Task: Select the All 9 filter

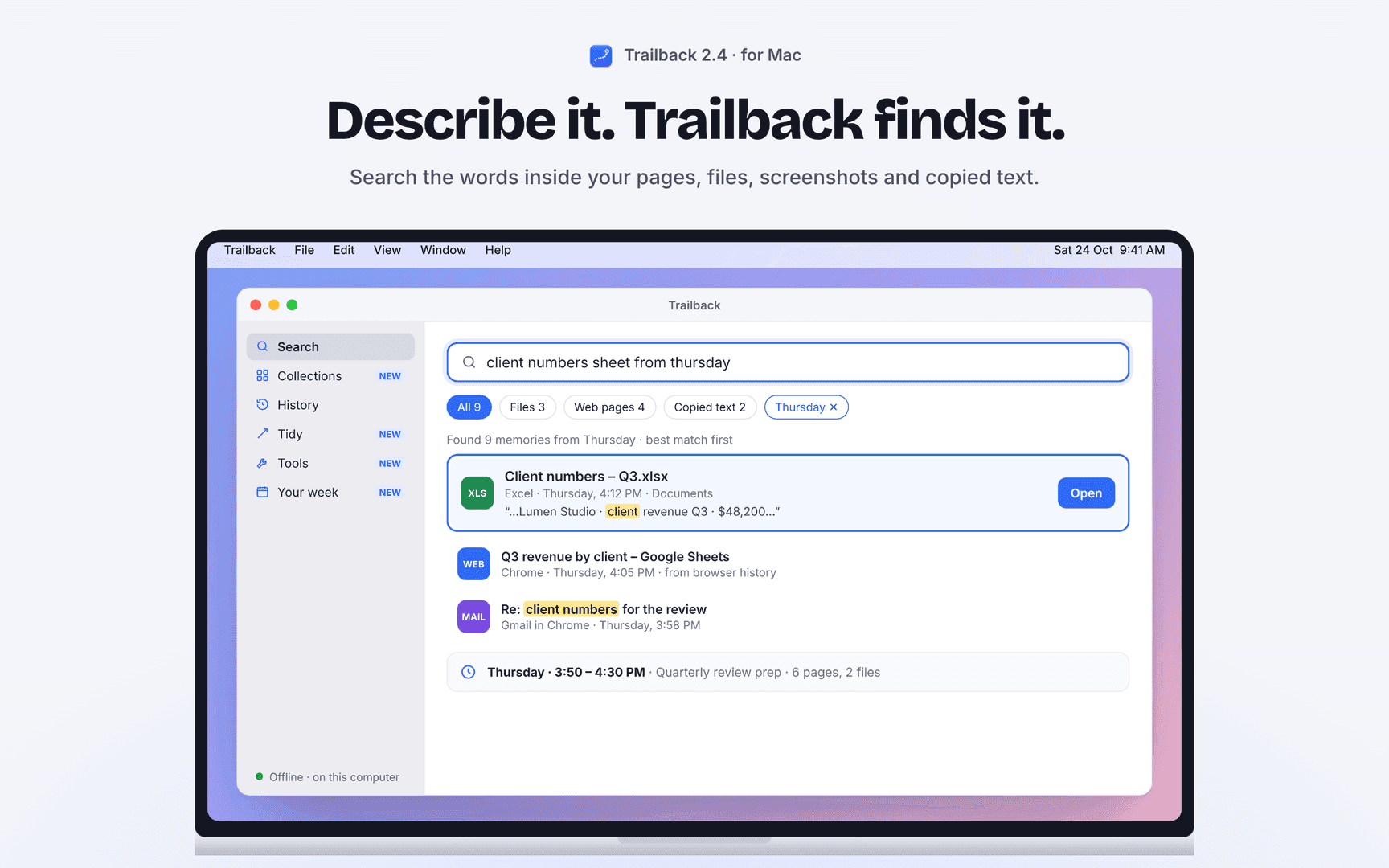Action: click(x=469, y=407)
